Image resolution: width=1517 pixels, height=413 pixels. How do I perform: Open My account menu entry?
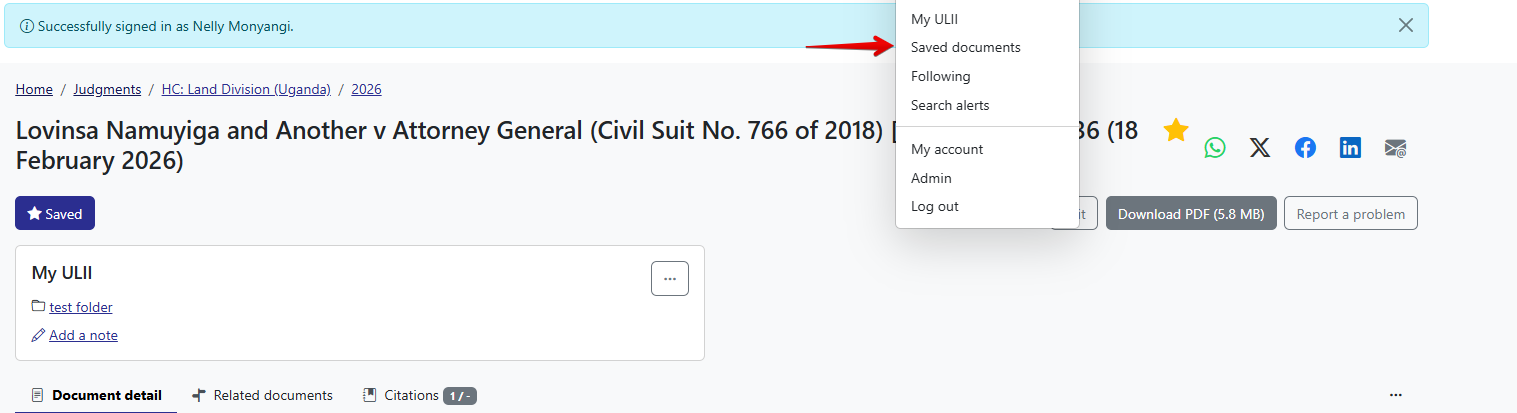coord(946,149)
